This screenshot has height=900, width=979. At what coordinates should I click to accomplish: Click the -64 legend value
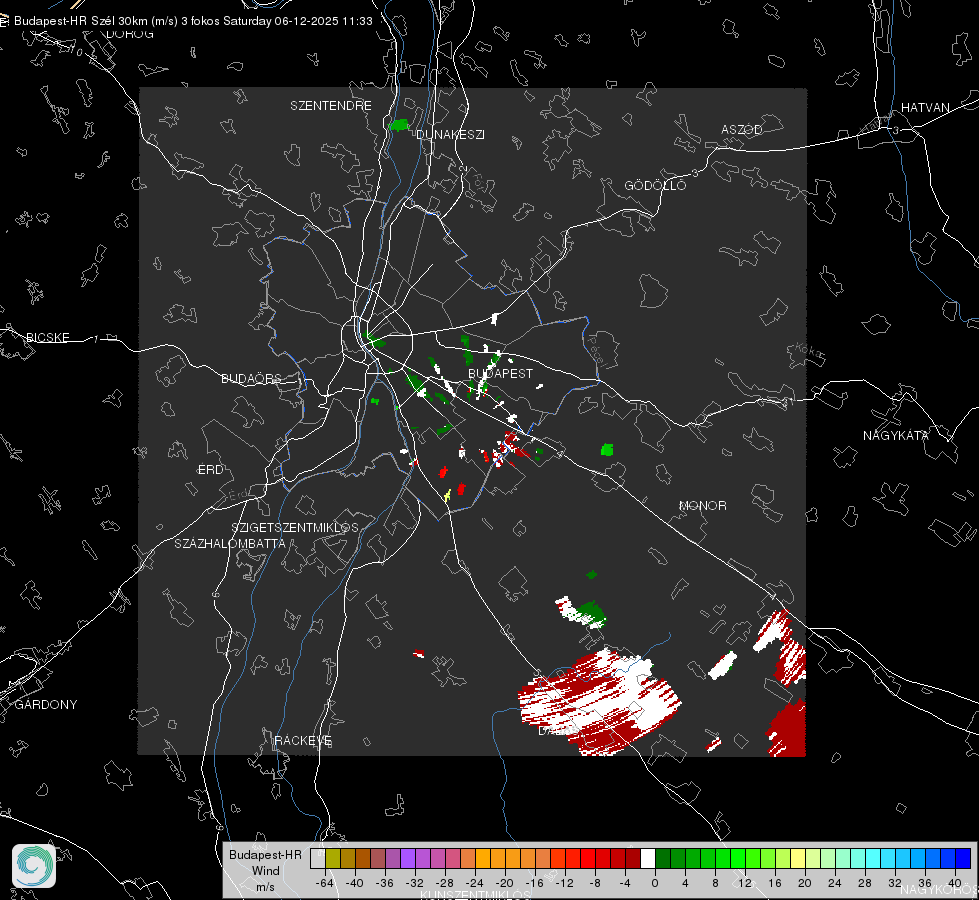pyautogui.click(x=325, y=883)
